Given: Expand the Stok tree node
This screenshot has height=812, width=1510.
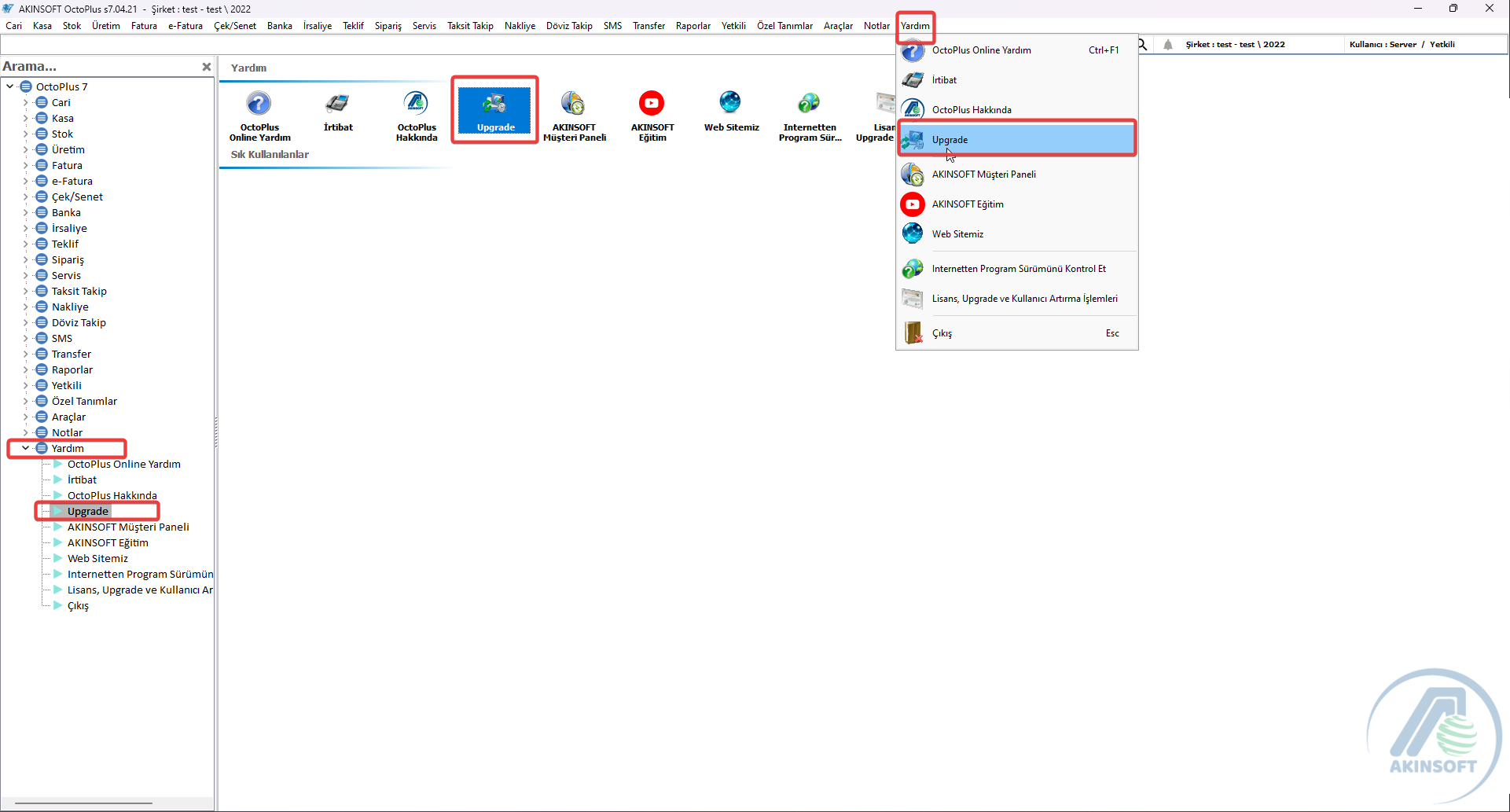Looking at the screenshot, I should (x=25, y=134).
